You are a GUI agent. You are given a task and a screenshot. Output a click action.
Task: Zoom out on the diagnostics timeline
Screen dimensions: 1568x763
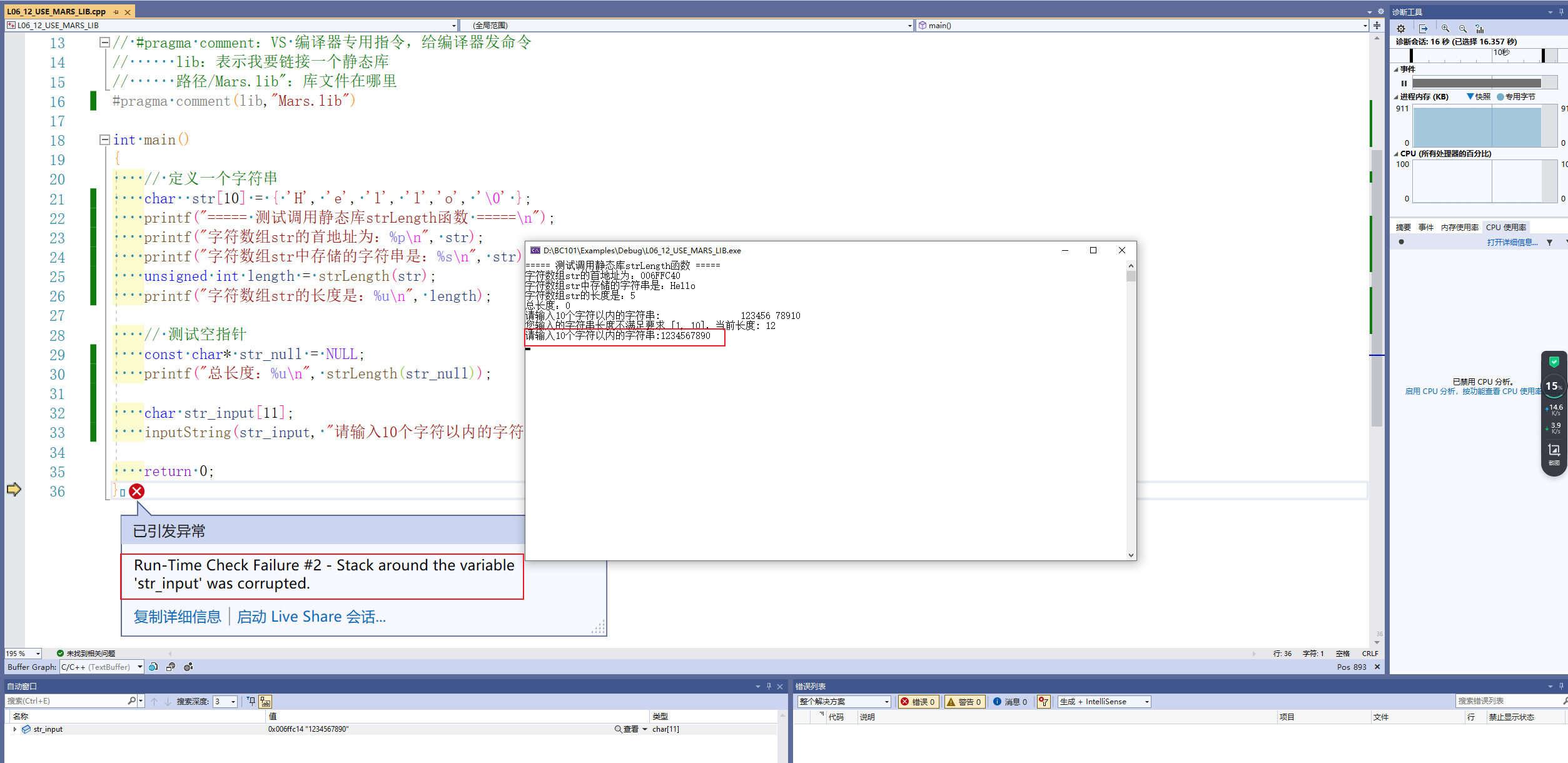point(1463,29)
